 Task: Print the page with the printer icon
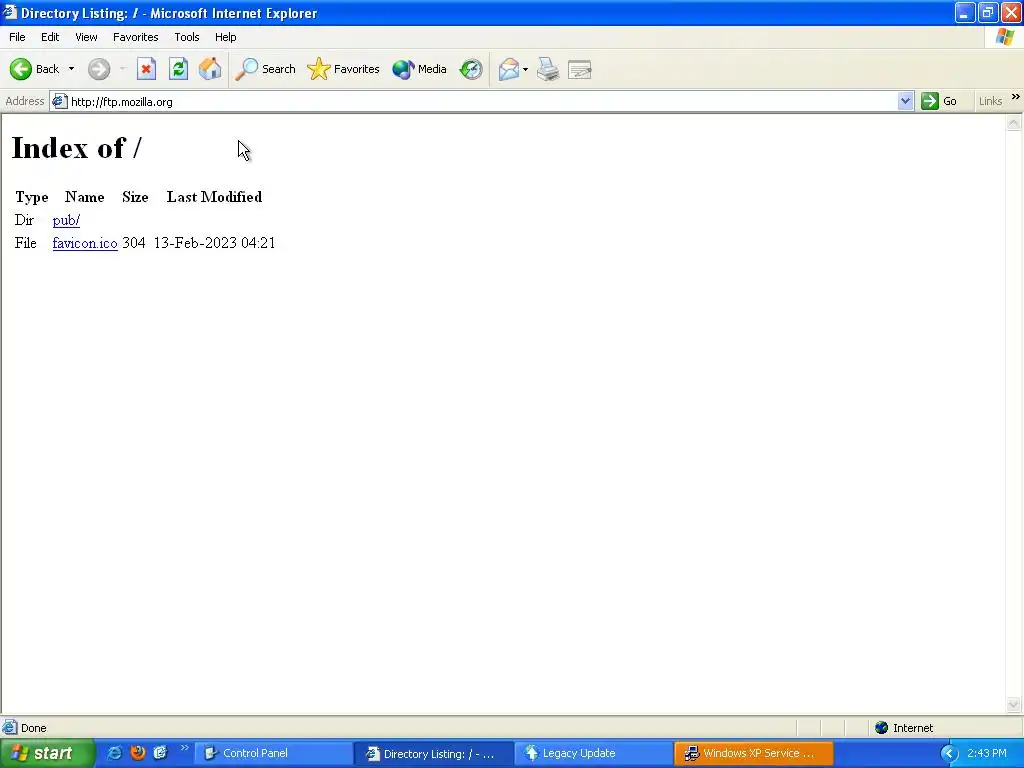(548, 69)
